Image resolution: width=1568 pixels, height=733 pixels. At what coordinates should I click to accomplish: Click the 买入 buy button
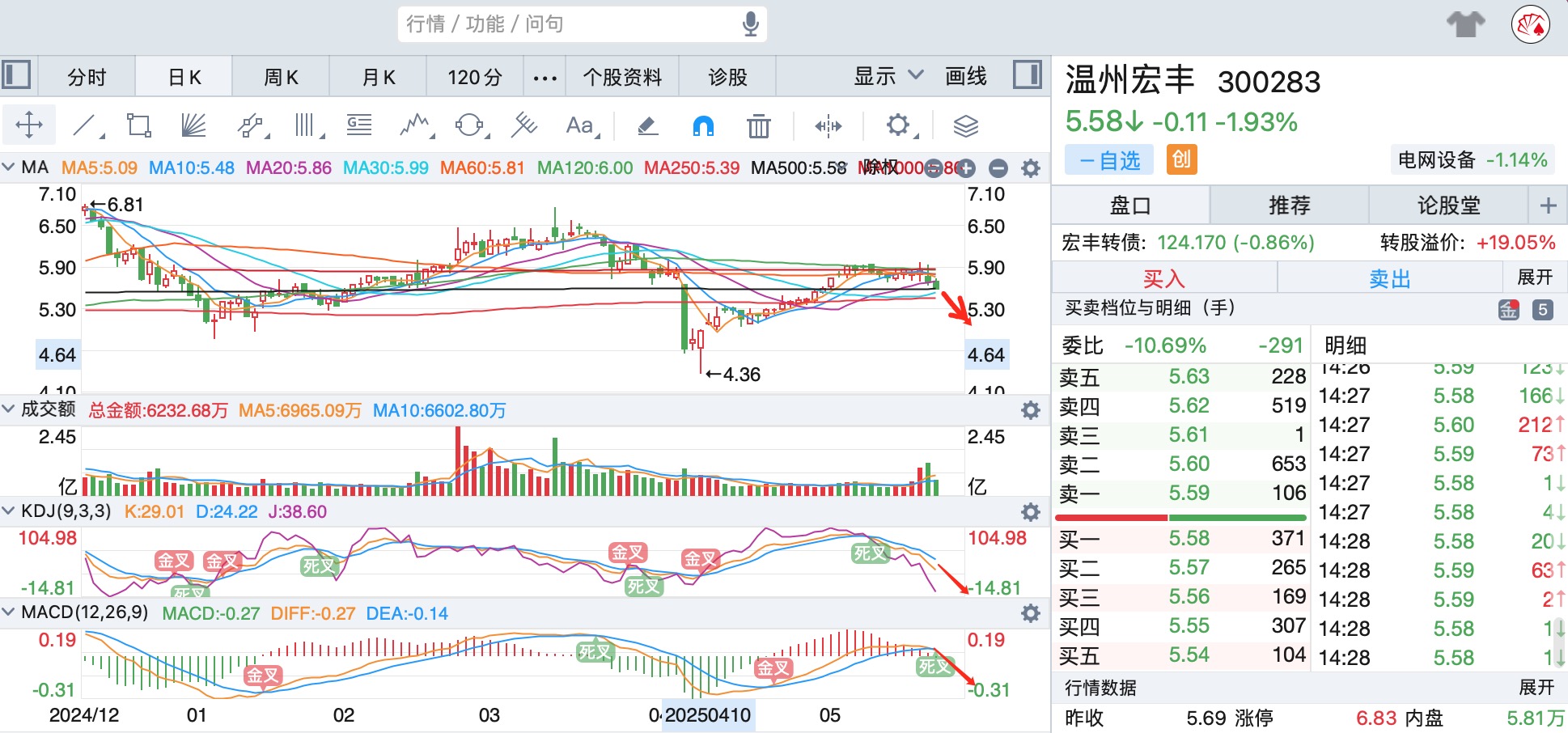point(1163,278)
